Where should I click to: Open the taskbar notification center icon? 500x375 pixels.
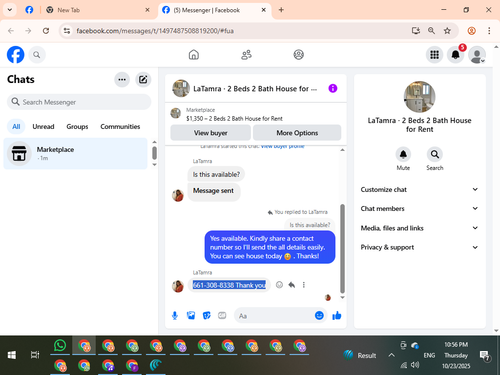click(484, 356)
